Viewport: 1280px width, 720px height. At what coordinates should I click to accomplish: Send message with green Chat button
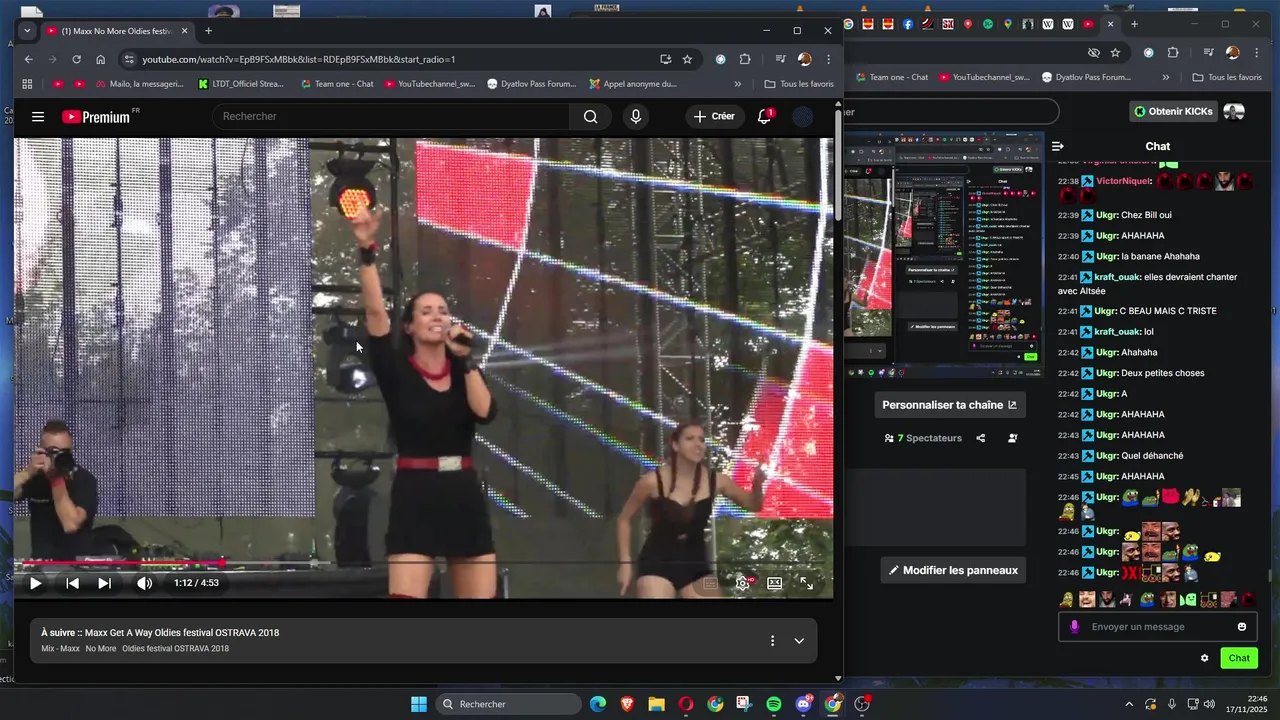pyautogui.click(x=1239, y=658)
